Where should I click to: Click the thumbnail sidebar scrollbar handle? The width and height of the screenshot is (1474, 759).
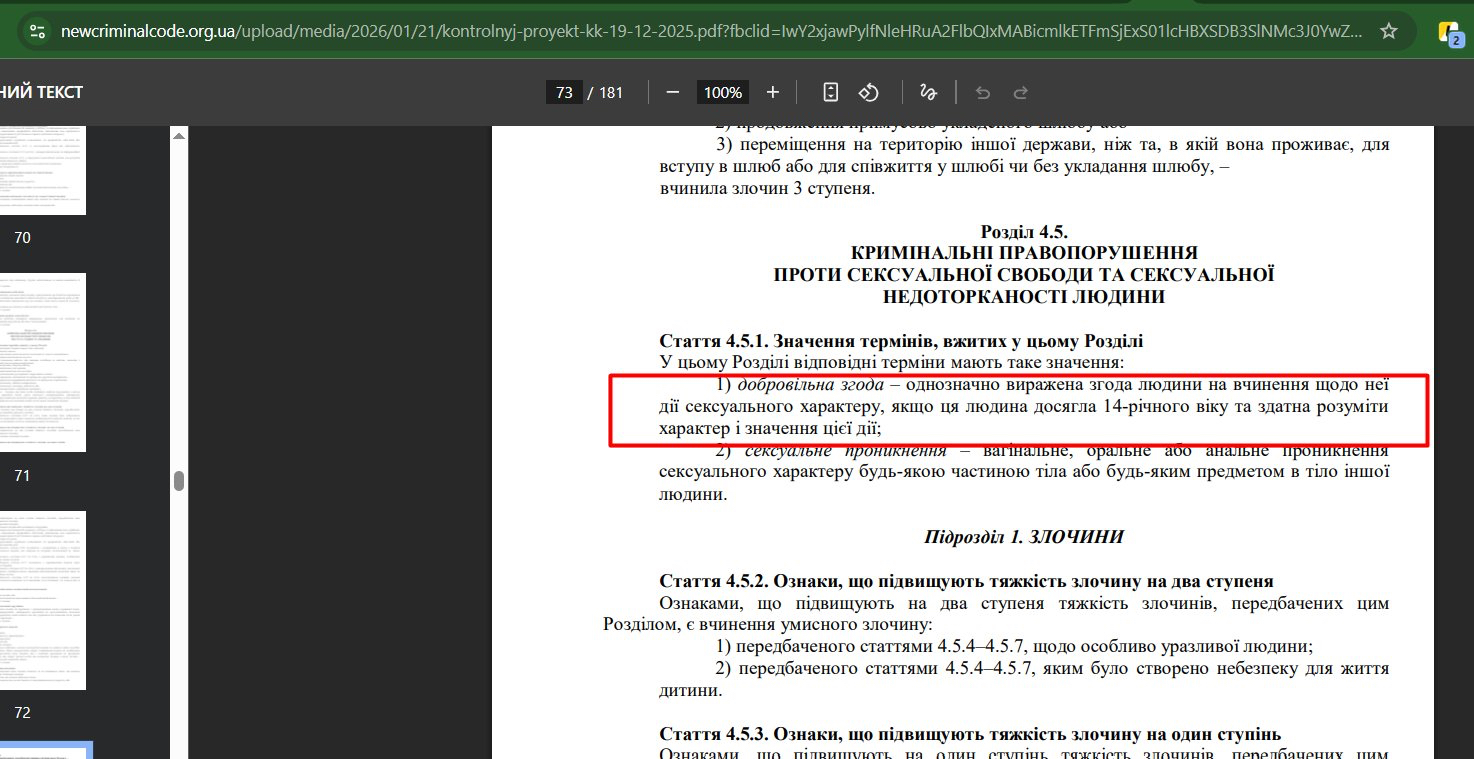tap(179, 481)
